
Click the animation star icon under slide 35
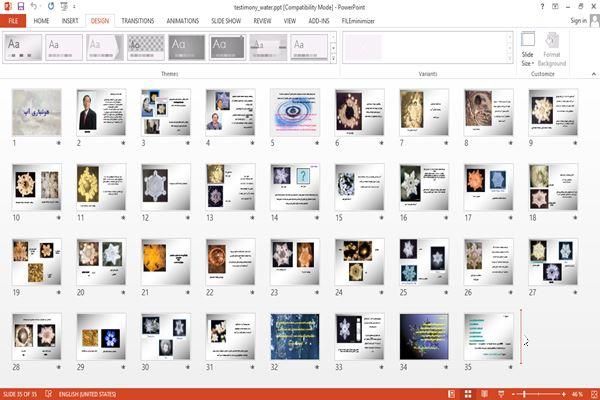(x=510, y=367)
